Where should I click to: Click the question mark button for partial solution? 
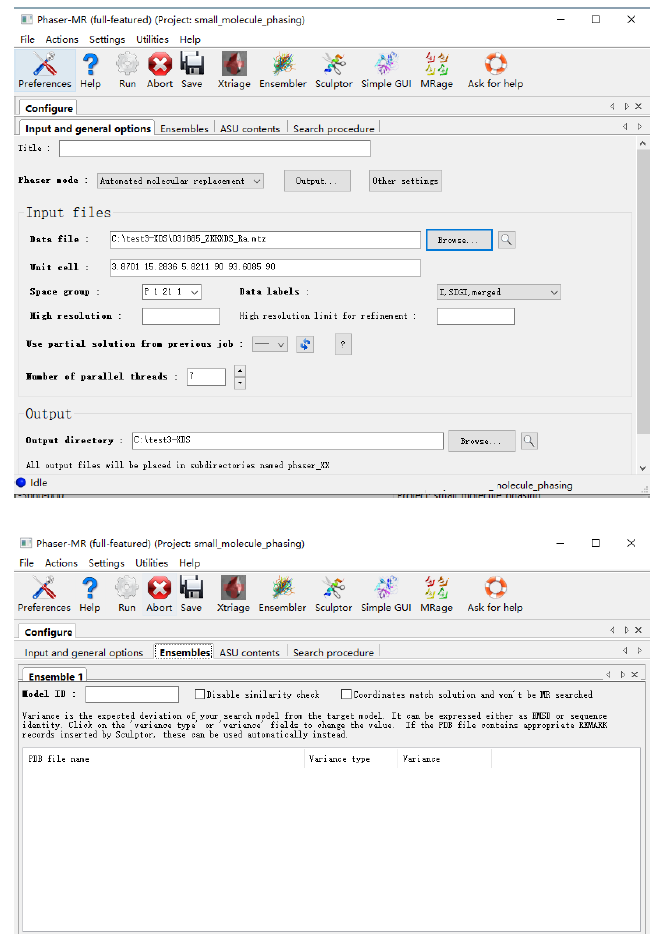coord(343,344)
